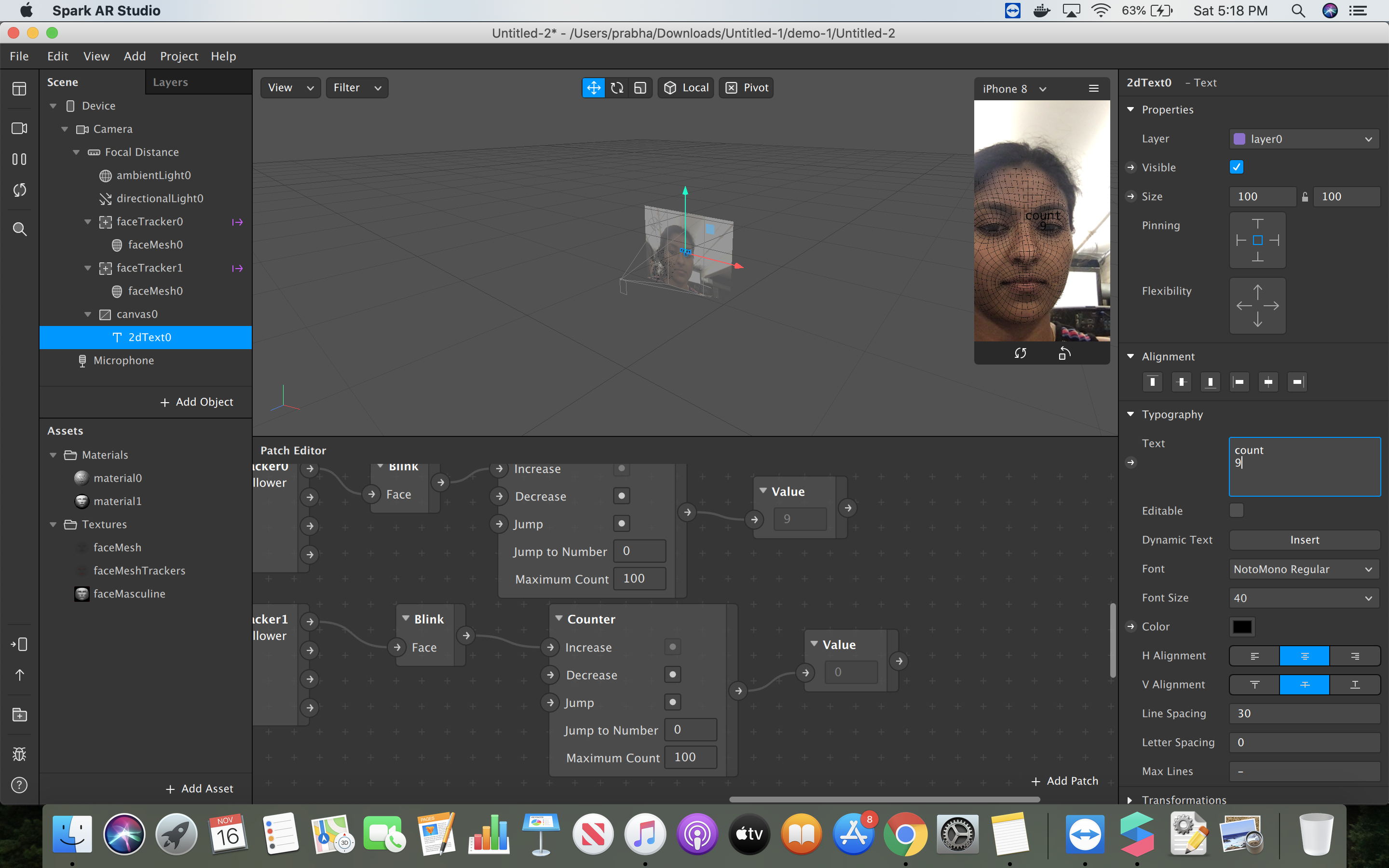Click the search magnifier icon in the left sidebar
The height and width of the screenshot is (868, 1389).
coord(19,229)
